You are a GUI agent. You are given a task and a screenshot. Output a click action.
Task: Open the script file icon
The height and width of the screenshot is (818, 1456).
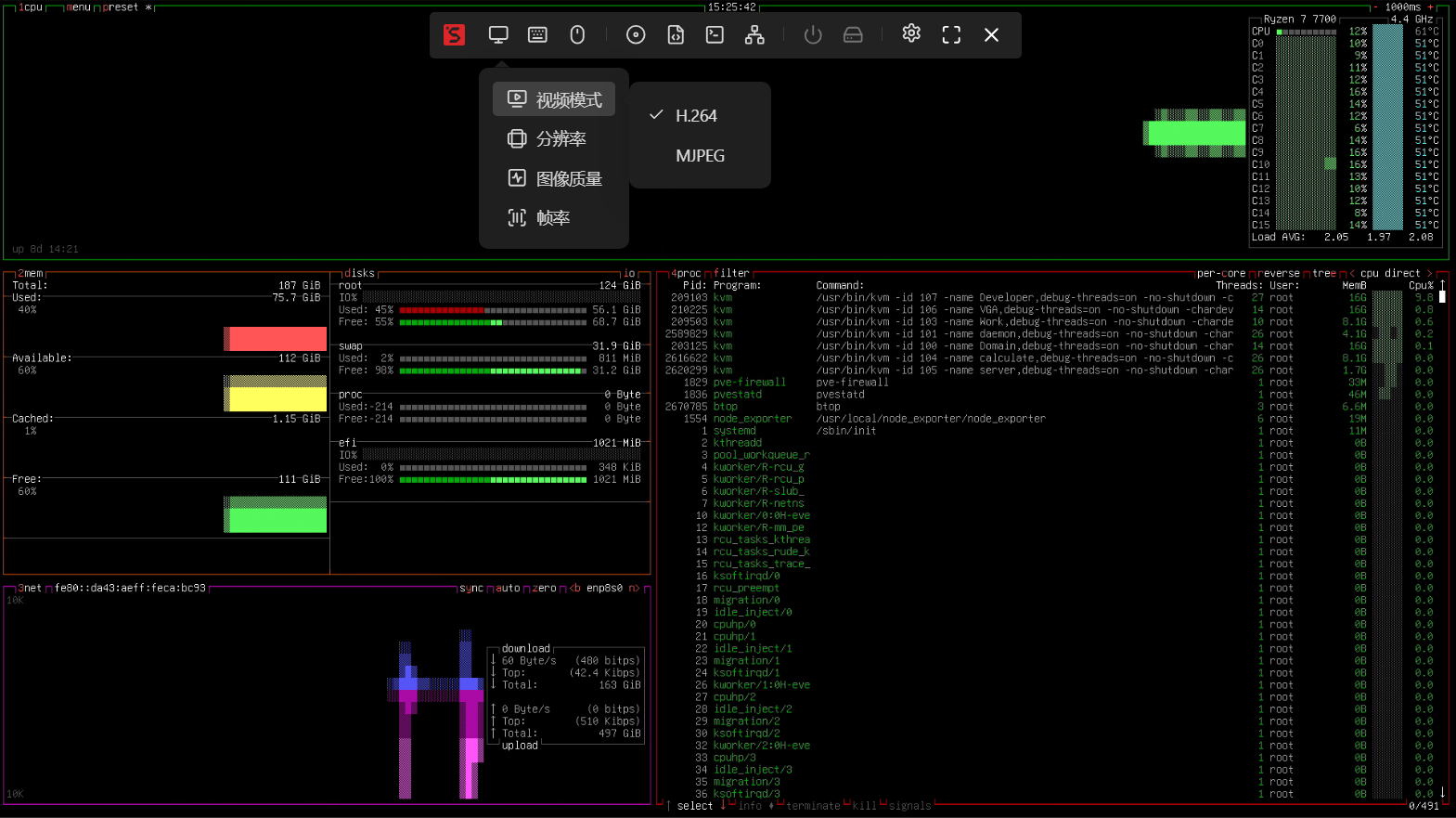[x=676, y=35]
